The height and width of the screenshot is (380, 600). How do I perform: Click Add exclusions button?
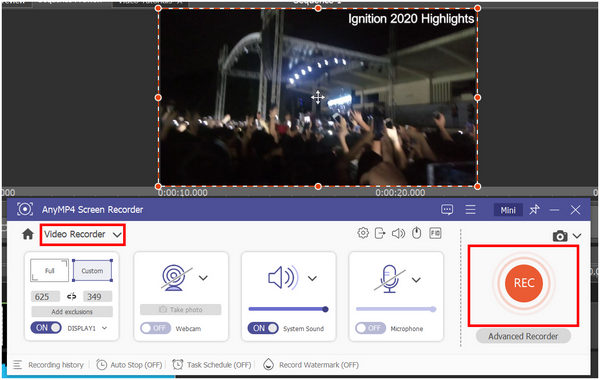click(x=72, y=312)
